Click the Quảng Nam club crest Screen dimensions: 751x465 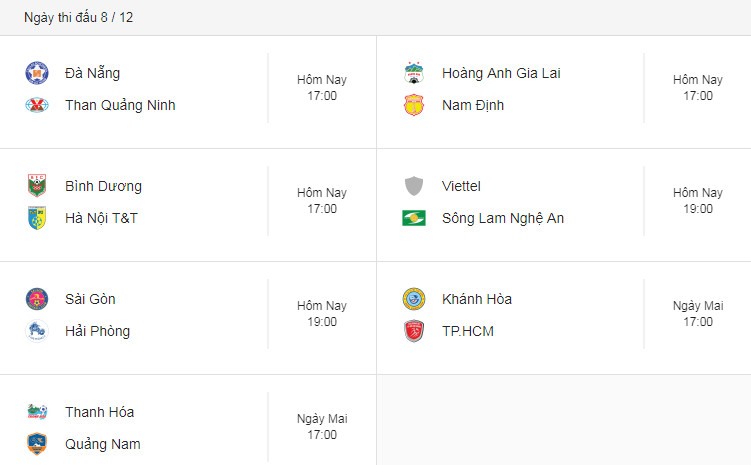tap(37, 444)
